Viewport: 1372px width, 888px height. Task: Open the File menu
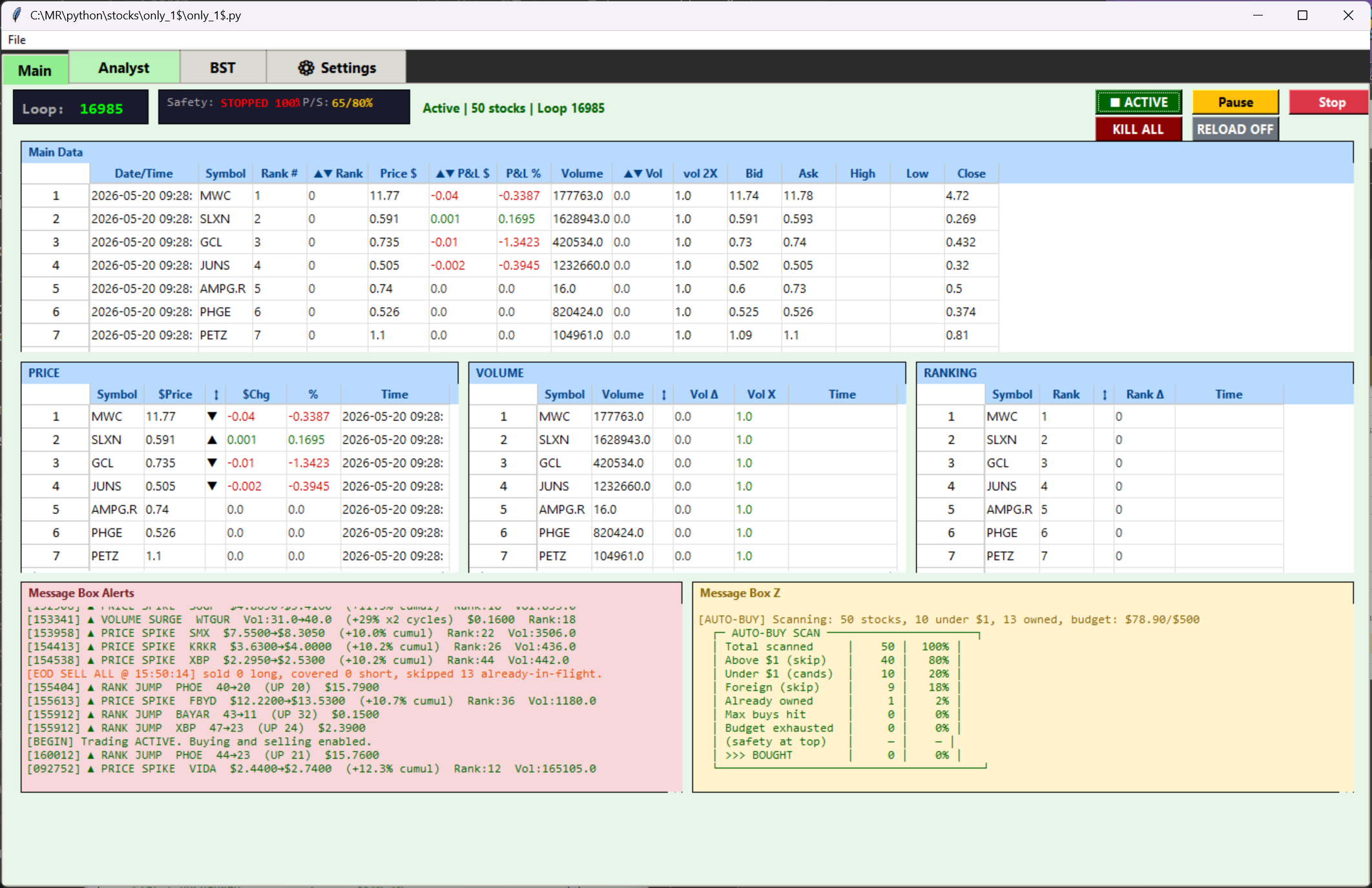(17, 40)
